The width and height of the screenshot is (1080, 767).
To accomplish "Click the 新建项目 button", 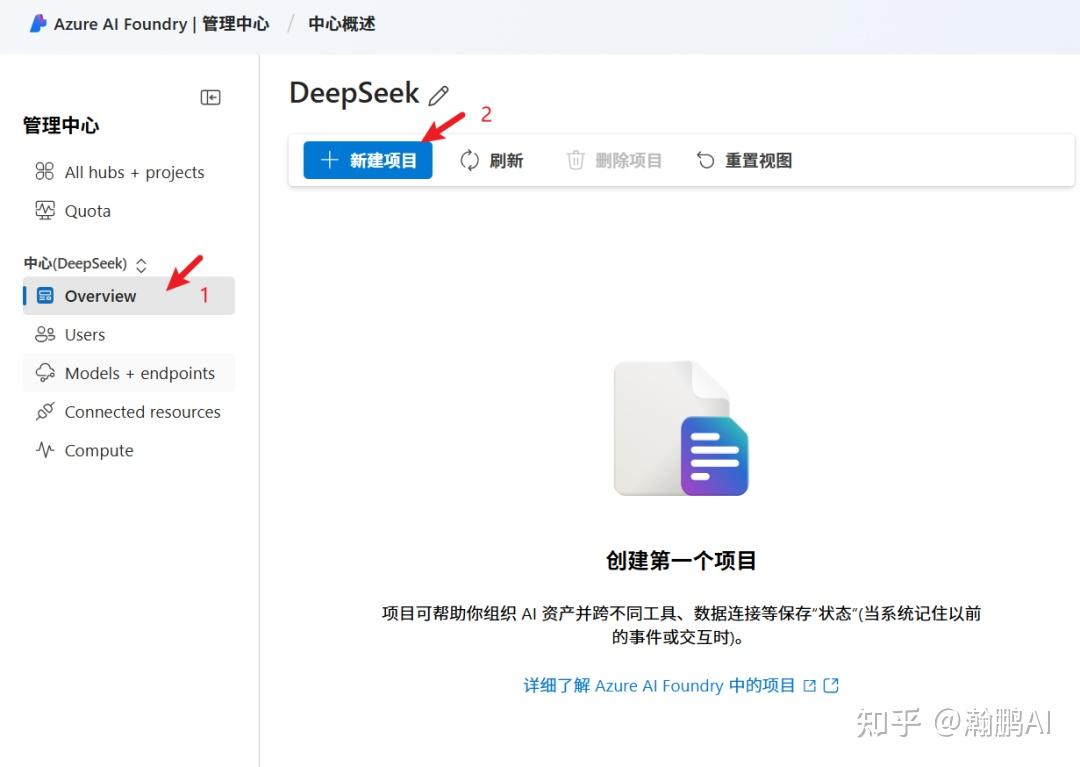I will click(x=367, y=160).
